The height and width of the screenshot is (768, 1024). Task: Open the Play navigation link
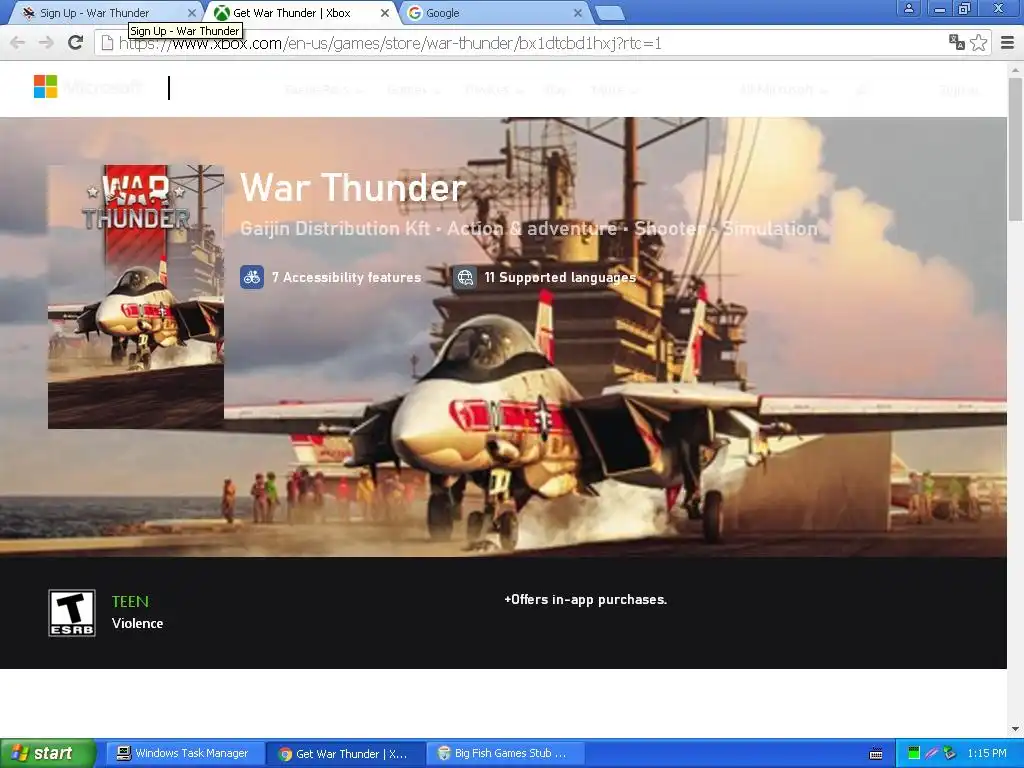click(555, 90)
